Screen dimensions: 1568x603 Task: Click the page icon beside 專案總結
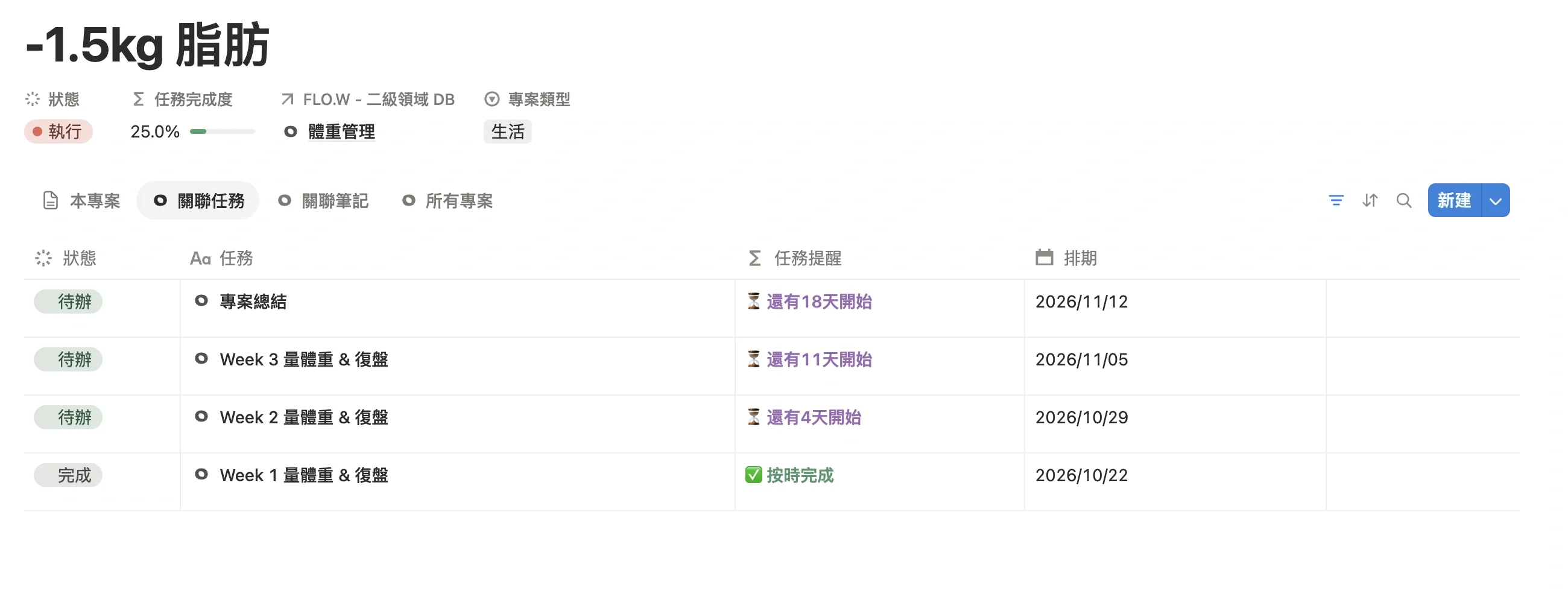(201, 300)
